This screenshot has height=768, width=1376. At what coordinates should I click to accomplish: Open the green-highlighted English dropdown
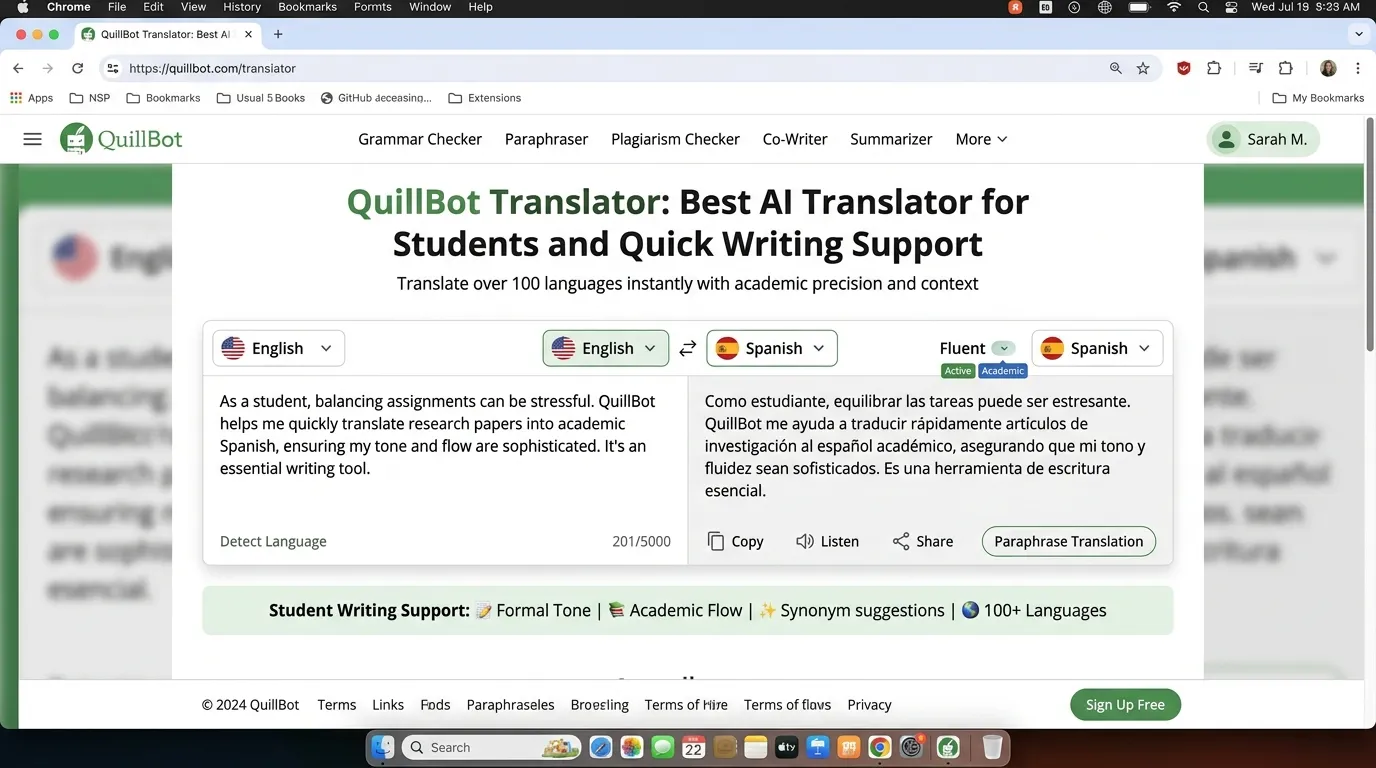point(606,348)
